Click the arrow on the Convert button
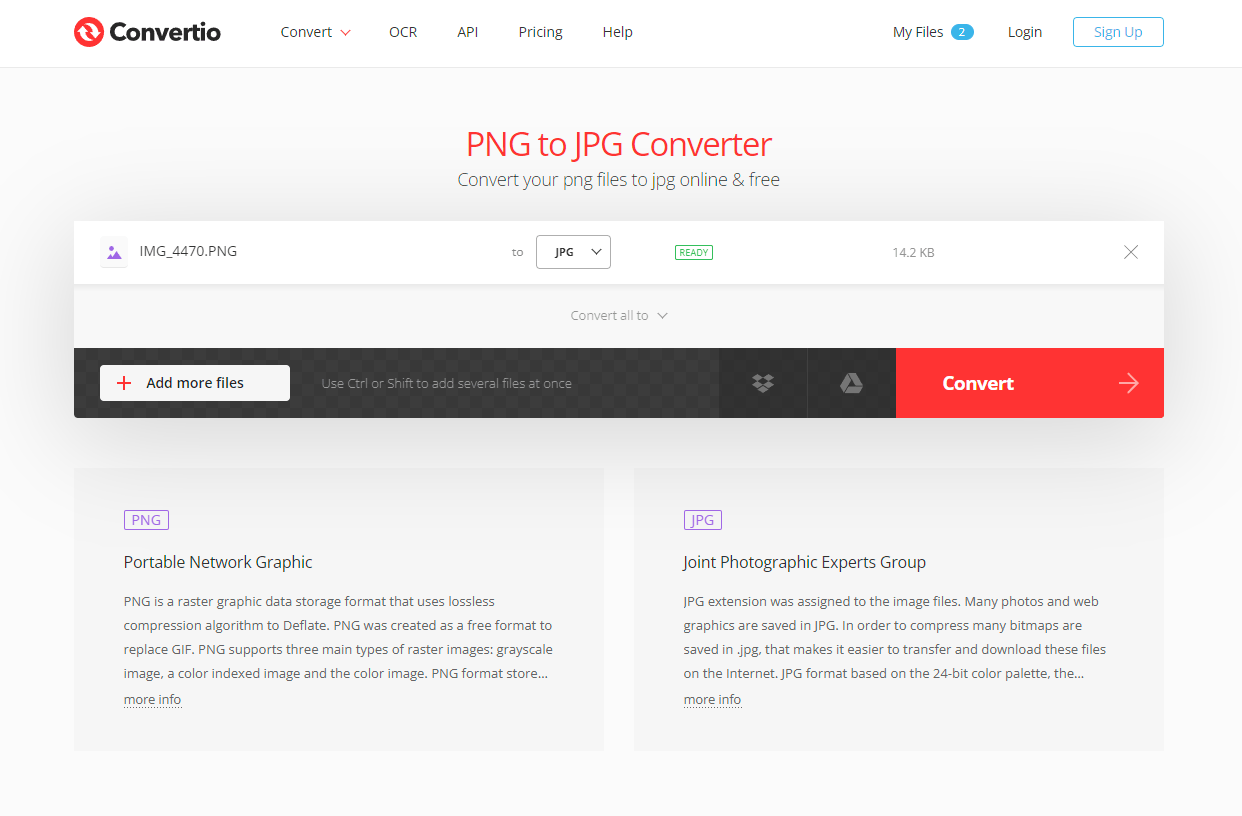This screenshot has width=1242, height=816. click(x=1129, y=383)
